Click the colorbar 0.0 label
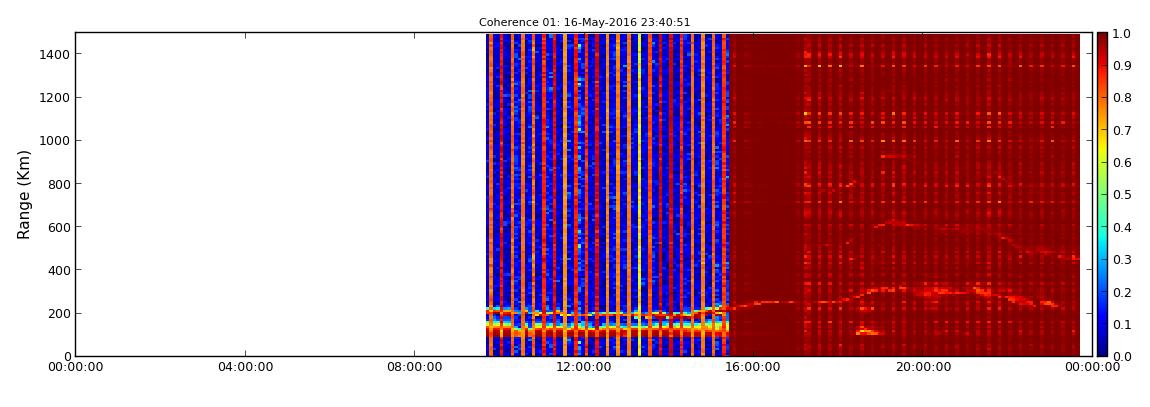This screenshot has width=1150, height=407. [x=1121, y=356]
